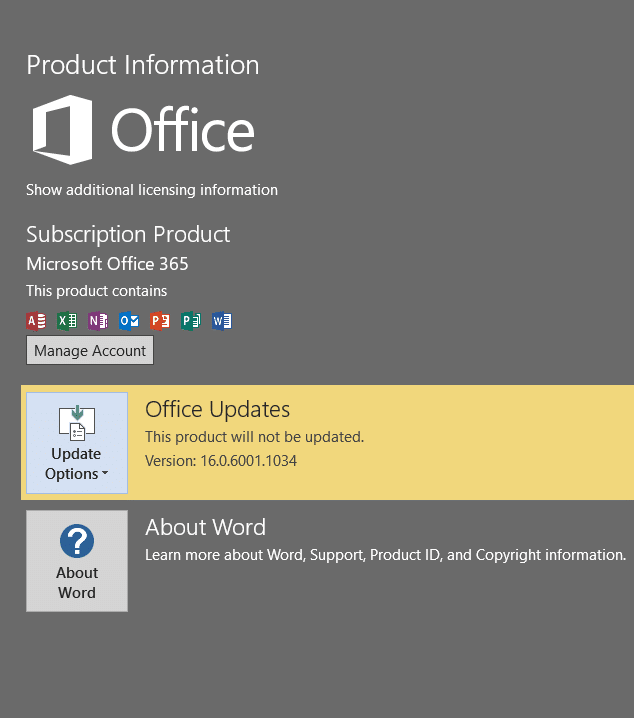
Task: Click the About Word heading text
Action: tap(206, 527)
